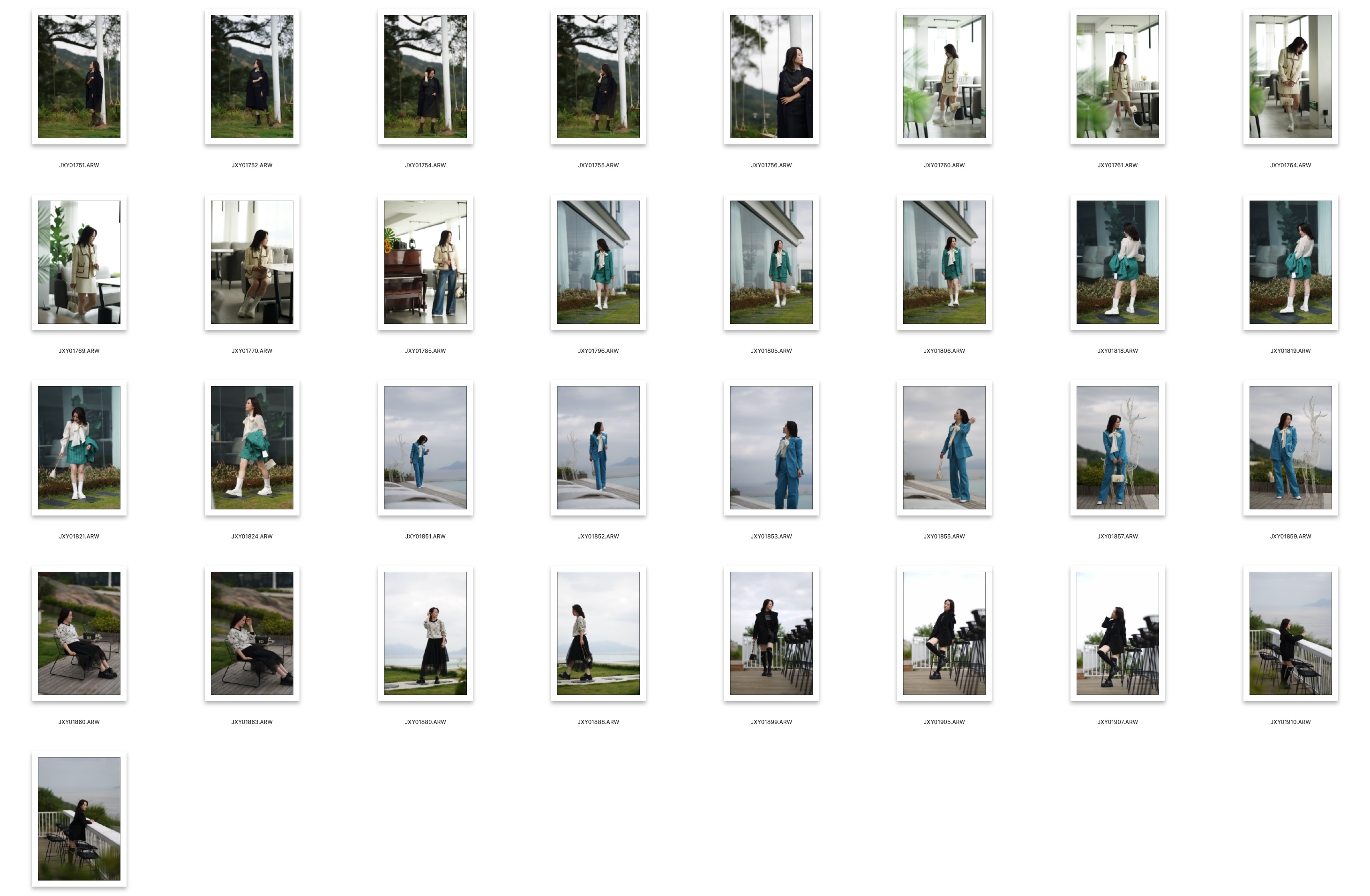Select the JXY01764.ARW image
Image resolution: width=1370 pixels, height=896 pixels.
1290,76
